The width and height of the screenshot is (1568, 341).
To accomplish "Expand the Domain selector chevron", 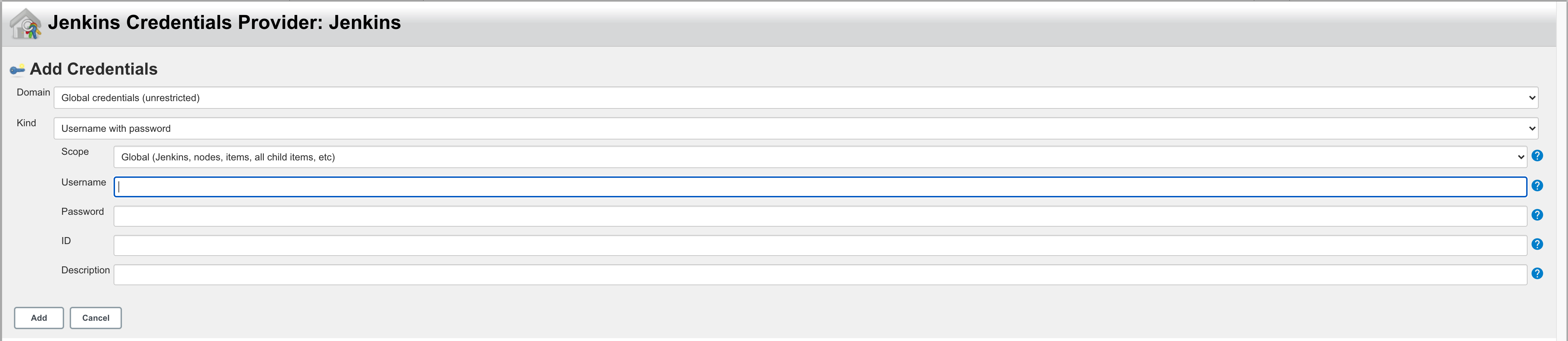I will (x=1532, y=97).
